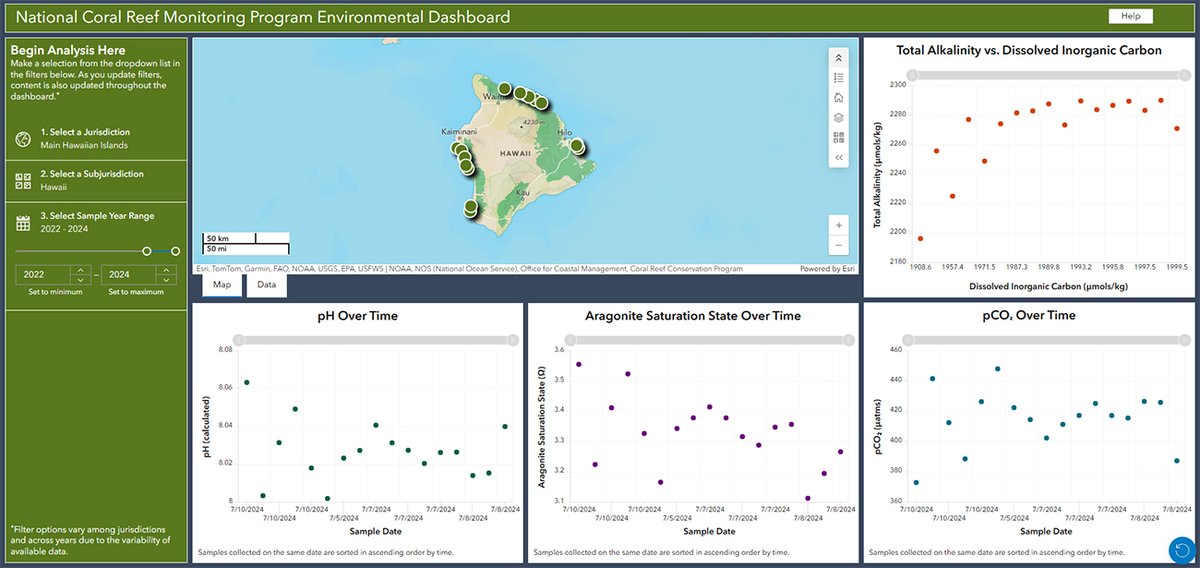
Task: Increase the 2024 end year by one
Action: coord(164,269)
